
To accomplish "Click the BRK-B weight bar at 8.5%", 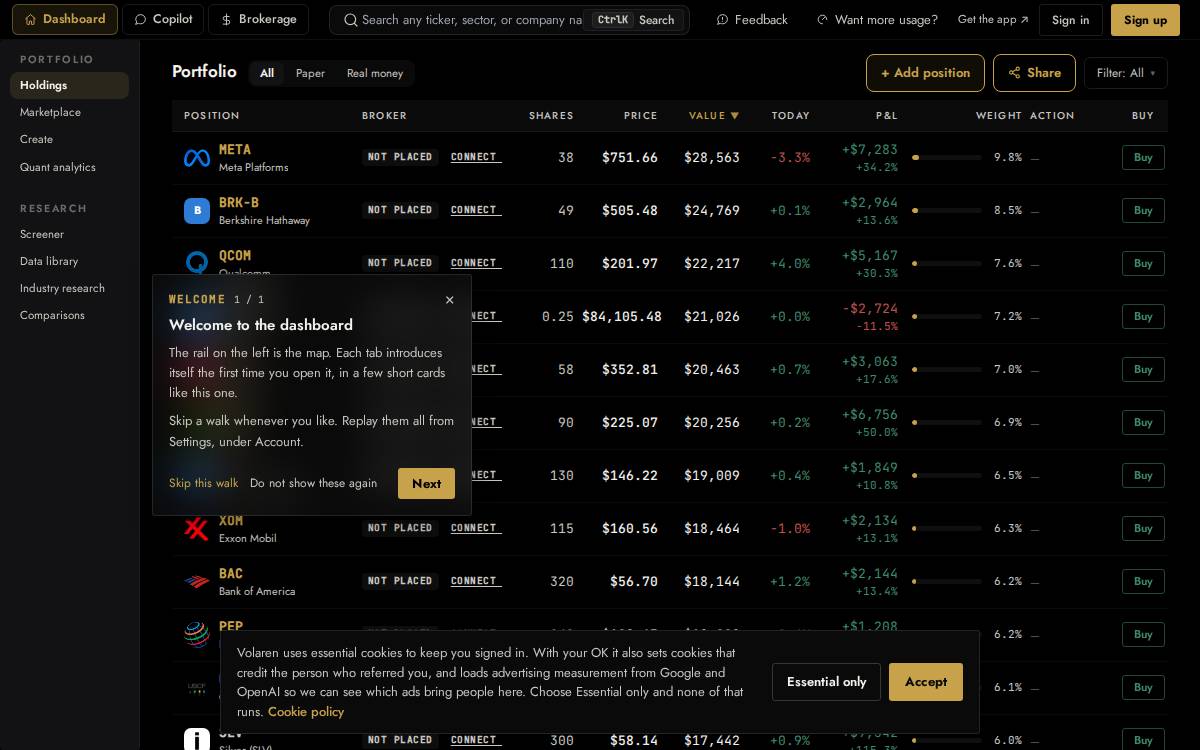I will [947, 210].
